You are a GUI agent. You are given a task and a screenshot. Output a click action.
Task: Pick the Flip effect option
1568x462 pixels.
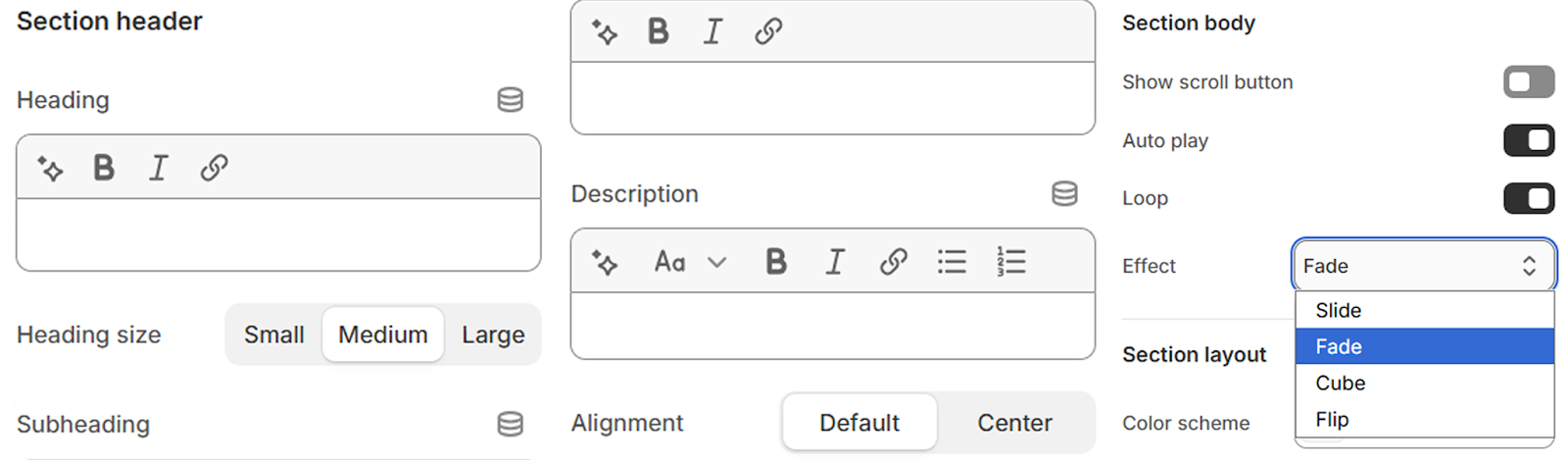tap(1333, 420)
